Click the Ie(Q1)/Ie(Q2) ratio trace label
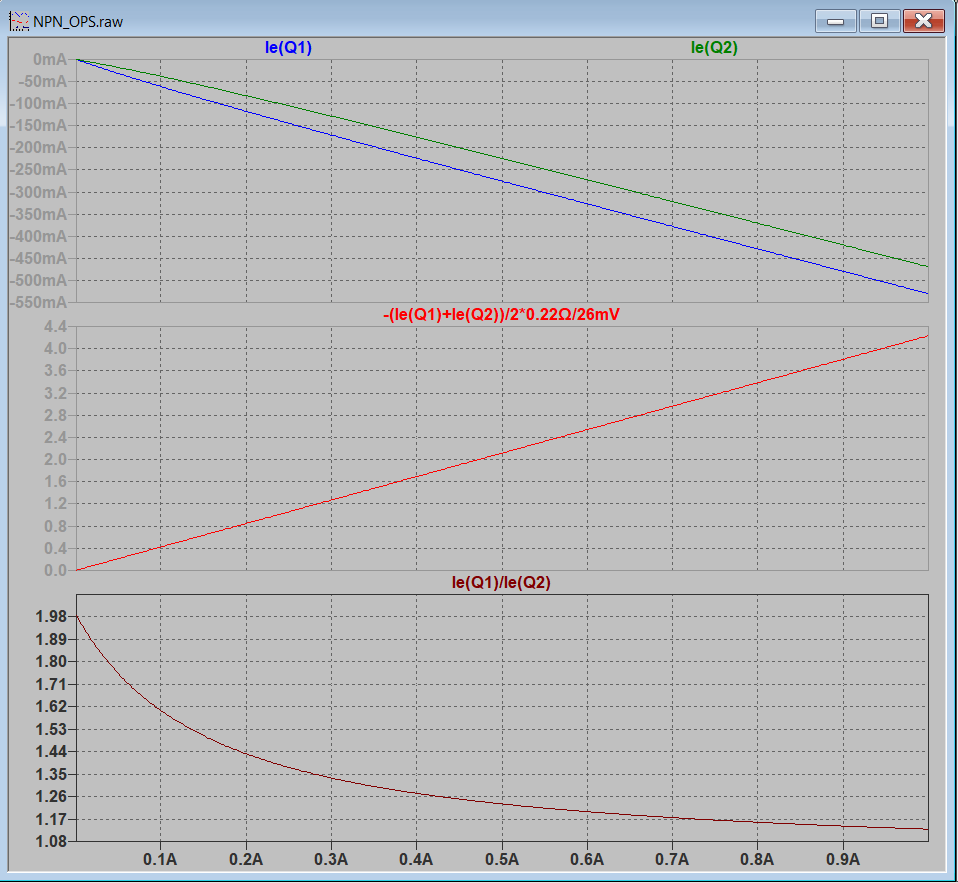Viewport: 958px width, 883px height. [x=501, y=582]
